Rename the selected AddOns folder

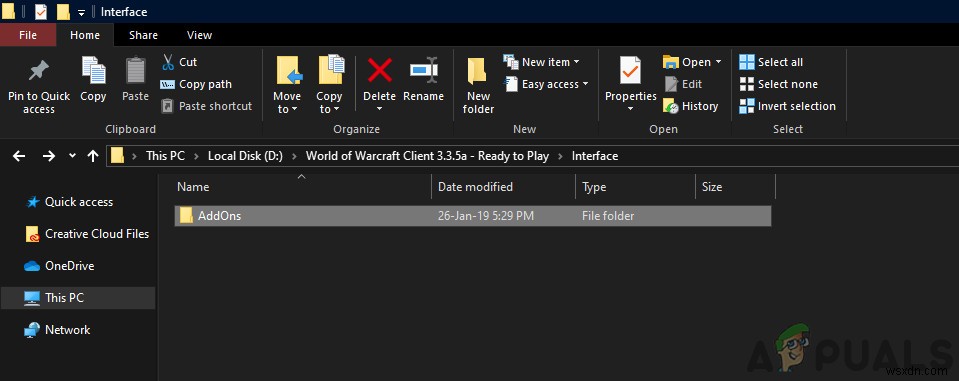pos(423,79)
